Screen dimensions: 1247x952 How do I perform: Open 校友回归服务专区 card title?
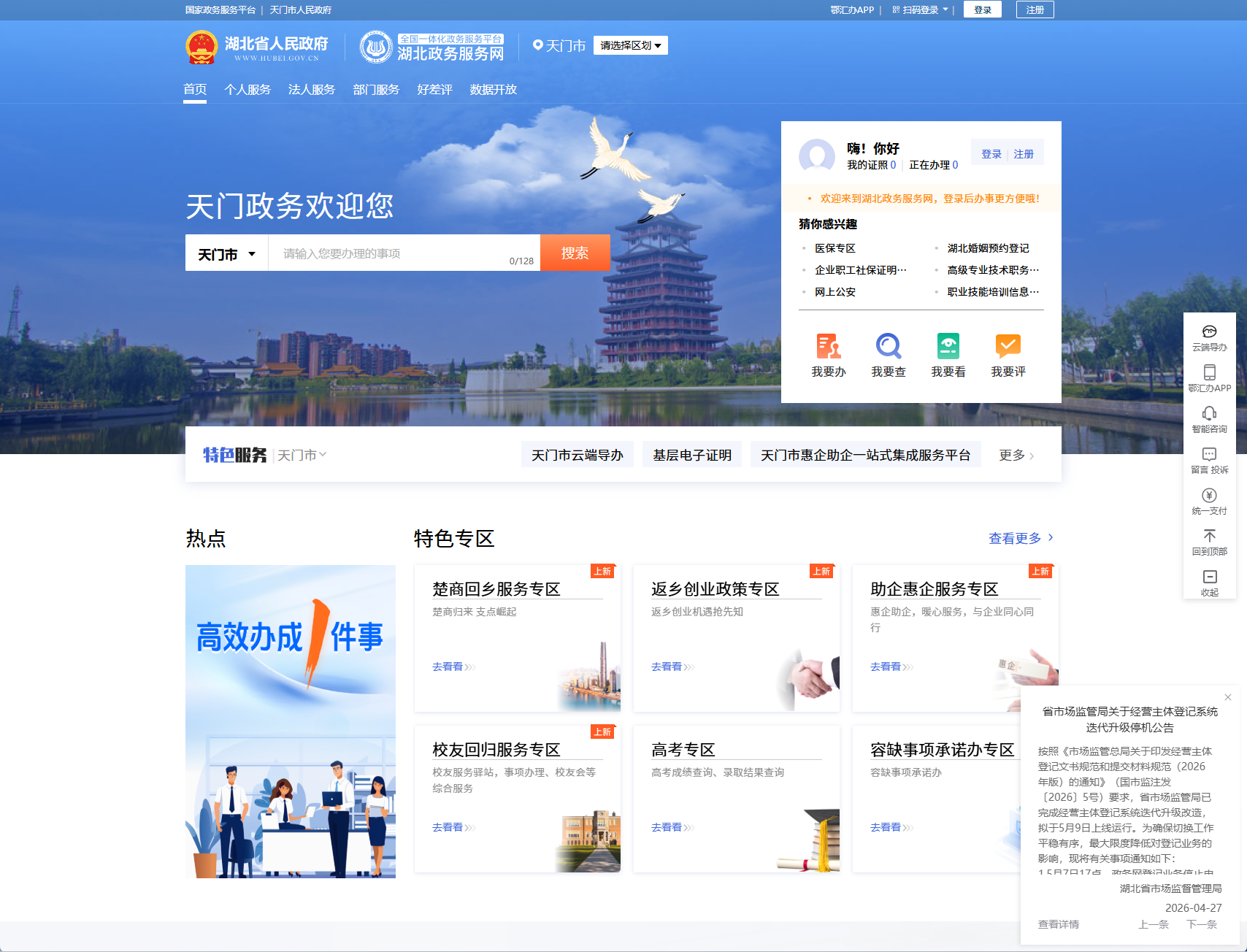pyautogui.click(x=496, y=750)
